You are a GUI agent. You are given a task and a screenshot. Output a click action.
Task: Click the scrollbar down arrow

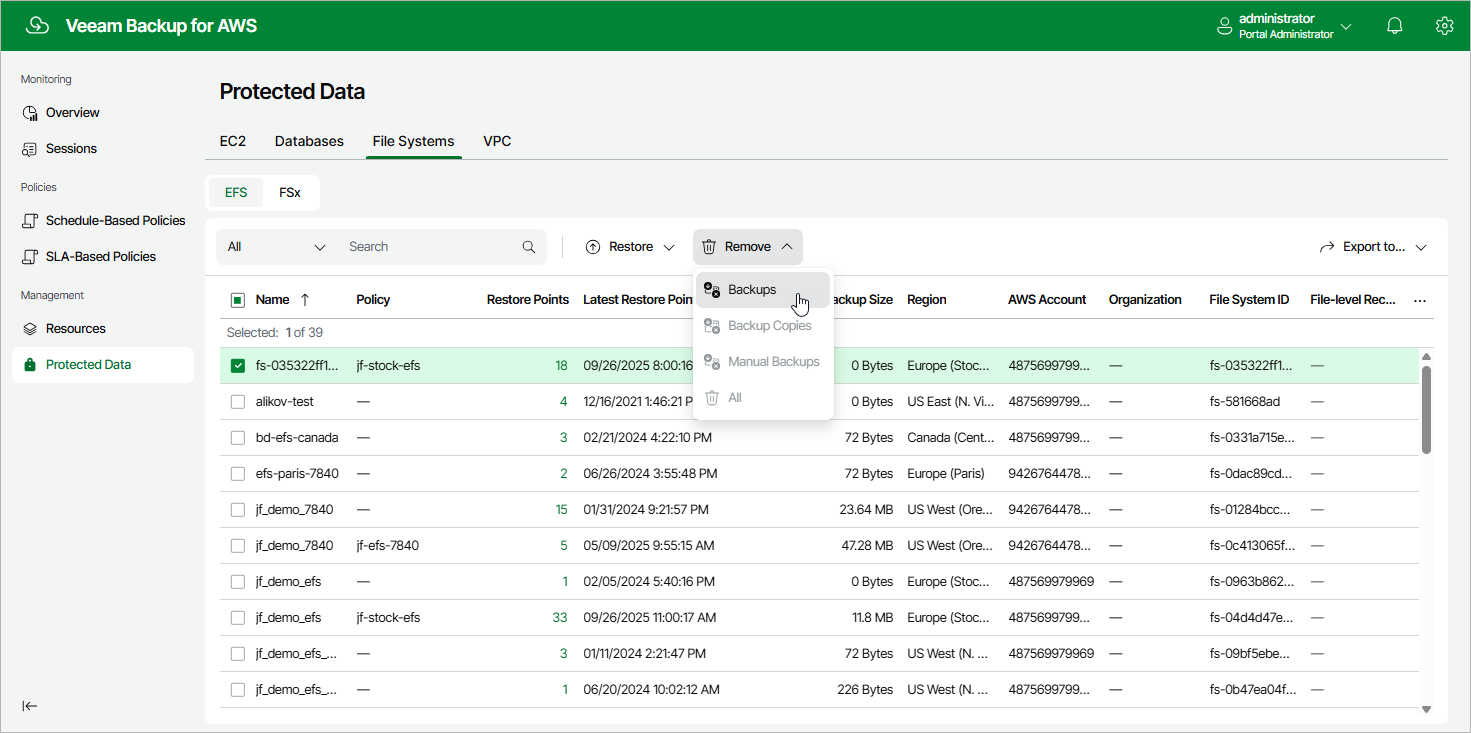(x=1426, y=710)
